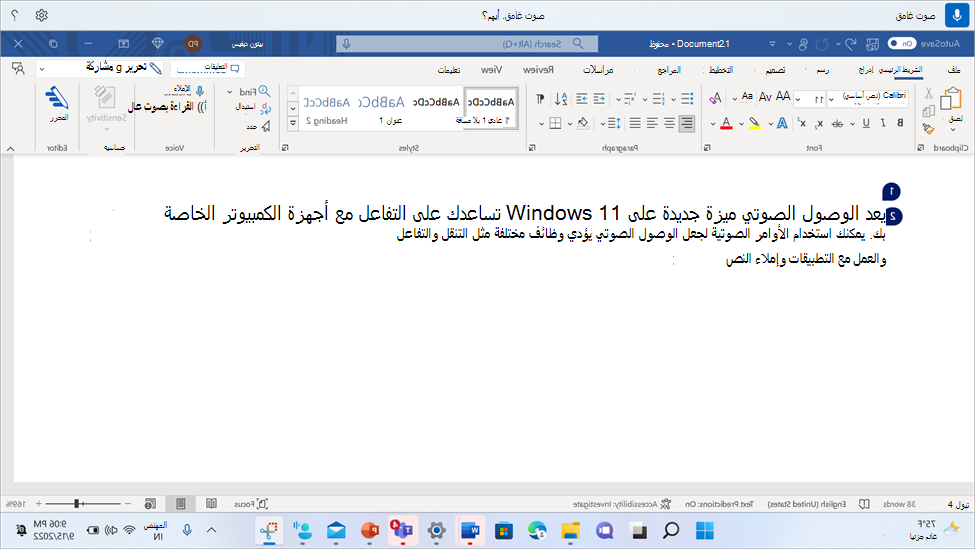Click the microphone in the search box
This screenshot has width=975, height=549.
[x=346, y=44]
